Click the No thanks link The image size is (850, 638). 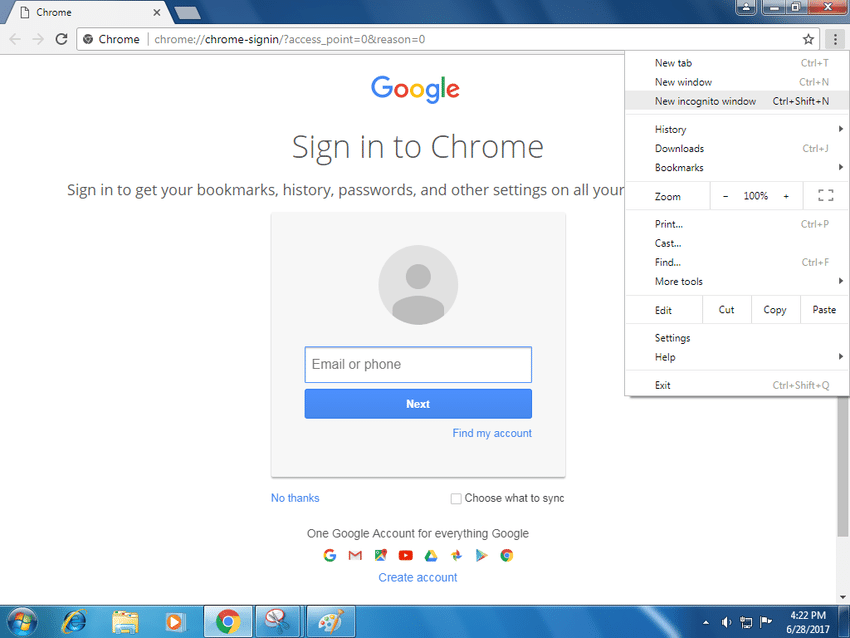pyautogui.click(x=295, y=498)
